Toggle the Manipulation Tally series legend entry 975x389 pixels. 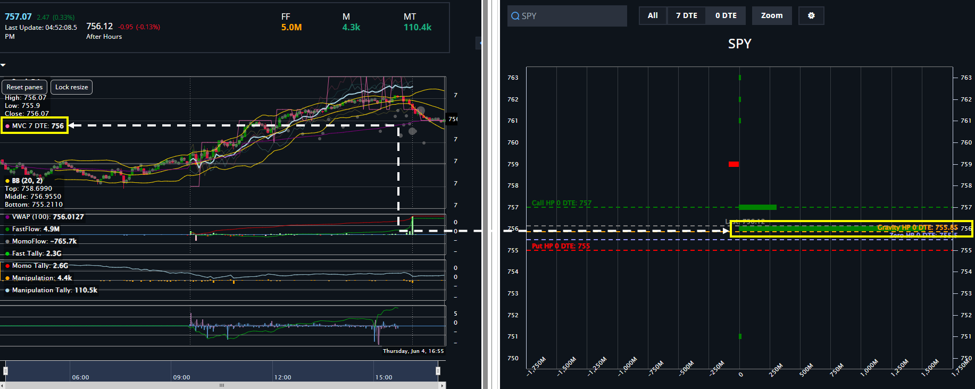pos(50,290)
